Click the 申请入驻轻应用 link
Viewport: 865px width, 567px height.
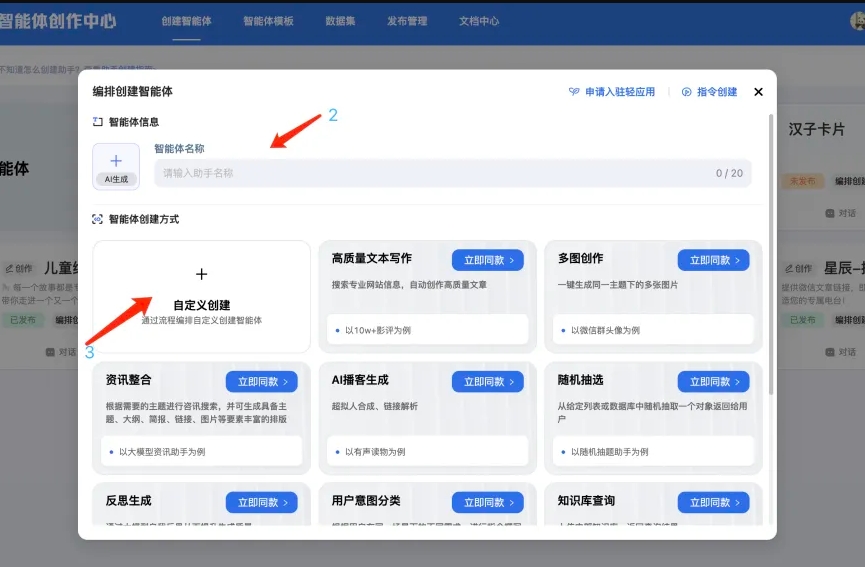pos(612,92)
